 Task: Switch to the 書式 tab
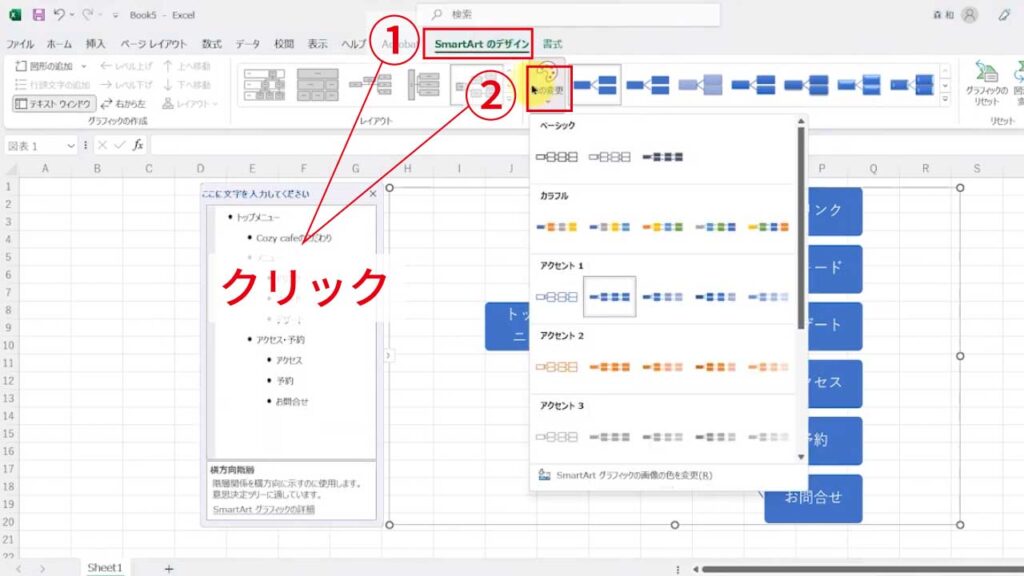552,44
